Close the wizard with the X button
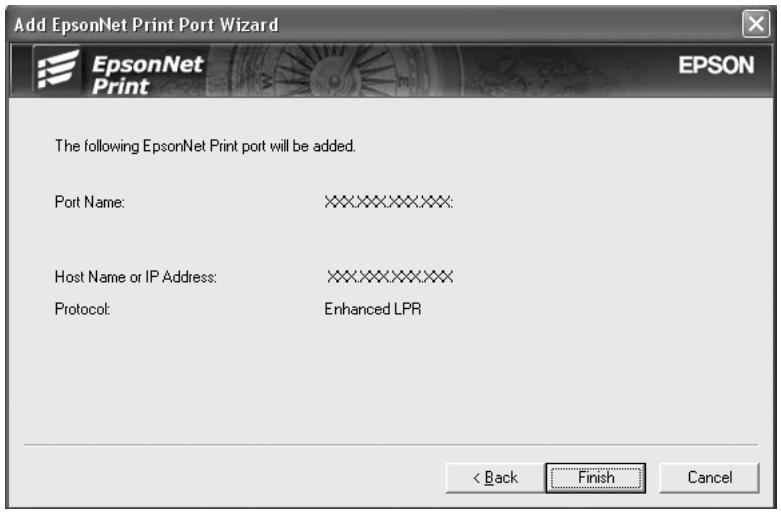Viewport: 781px width, 515px height. pyautogui.click(x=756, y=24)
